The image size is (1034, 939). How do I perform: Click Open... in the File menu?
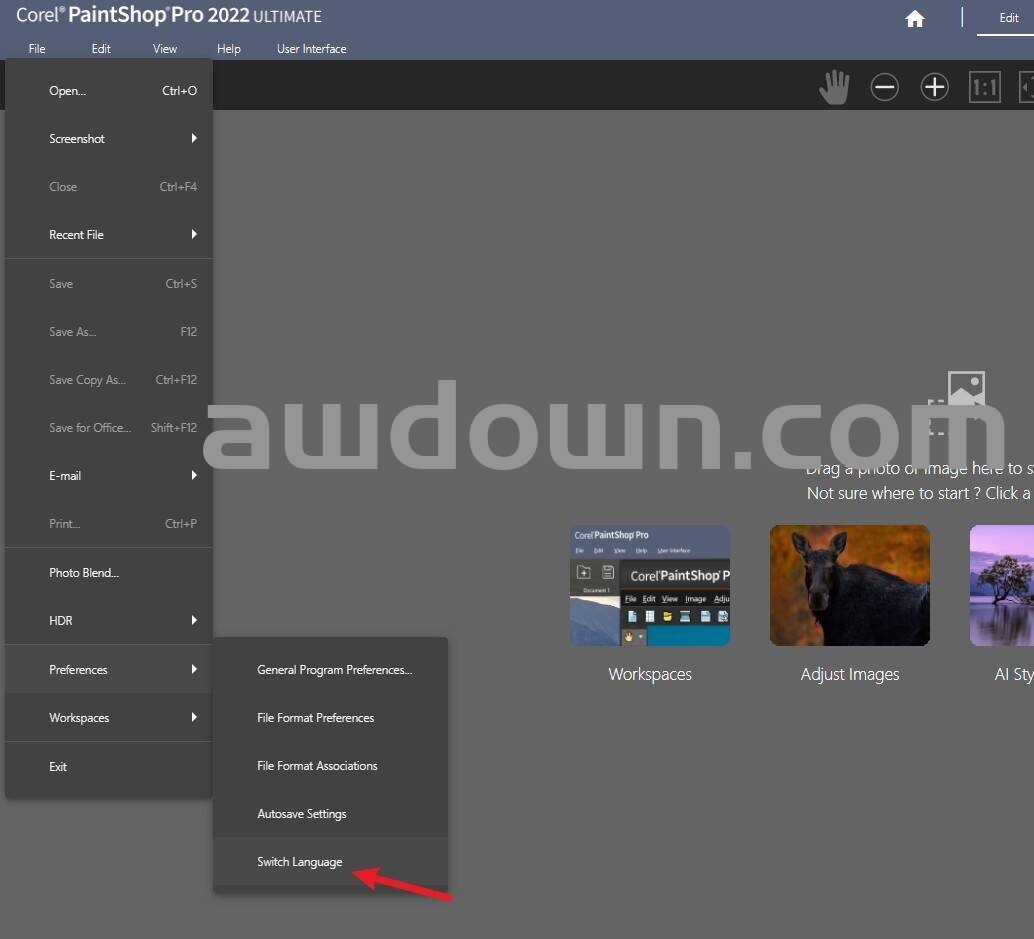pyautogui.click(x=68, y=91)
